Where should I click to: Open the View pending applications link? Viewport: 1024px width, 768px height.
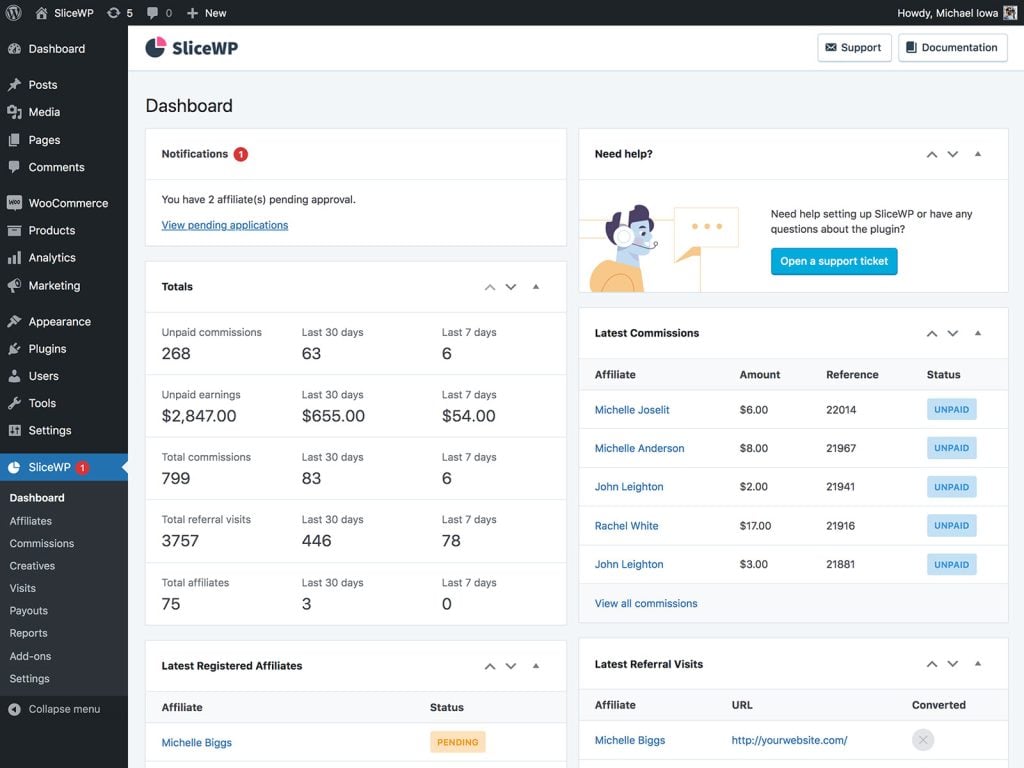[x=225, y=224]
